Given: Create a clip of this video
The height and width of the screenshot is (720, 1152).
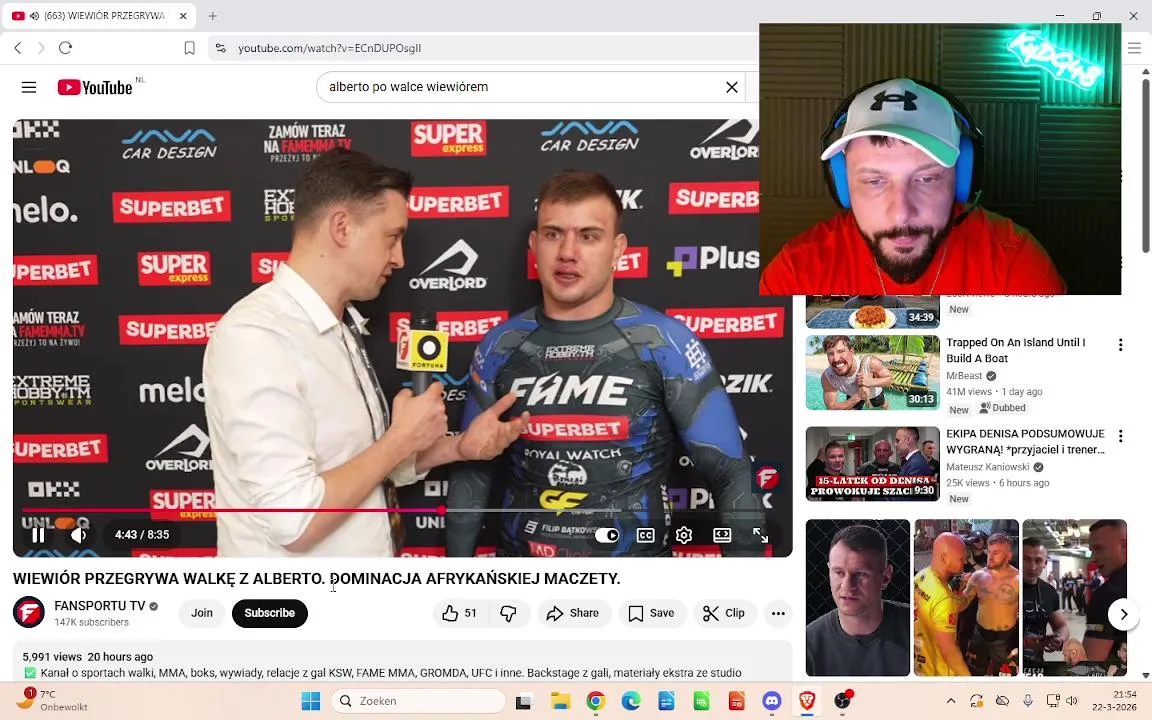Looking at the screenshot, I should (724, 613).
